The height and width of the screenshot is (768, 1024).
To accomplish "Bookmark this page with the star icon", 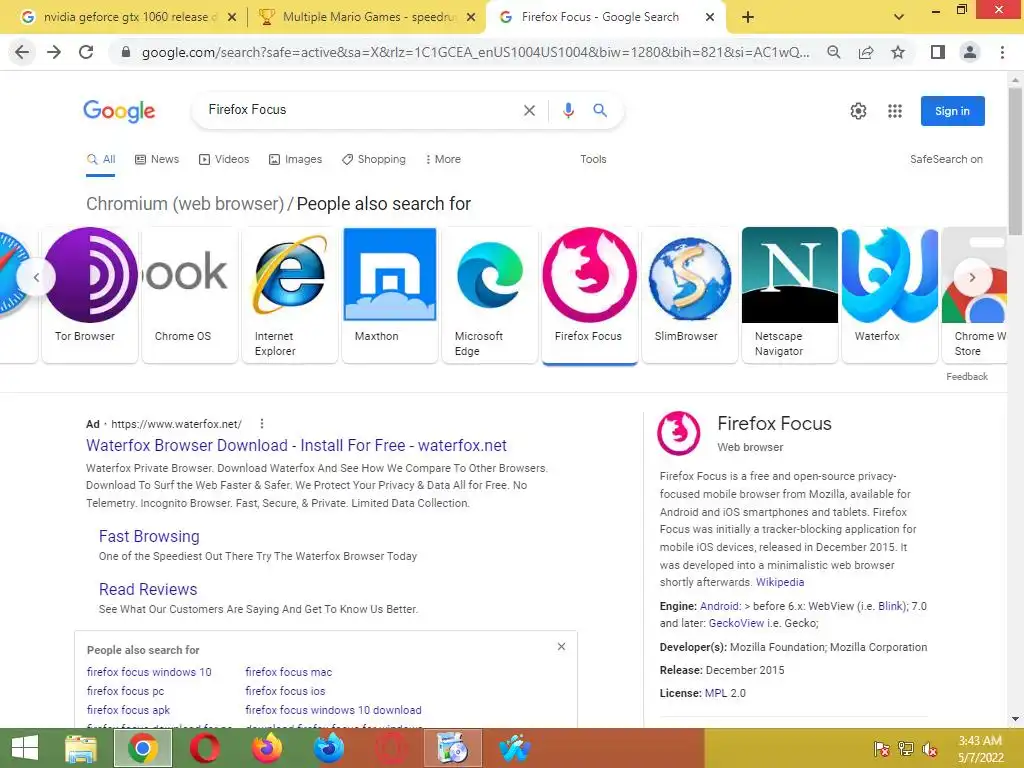I will (898, 52).
